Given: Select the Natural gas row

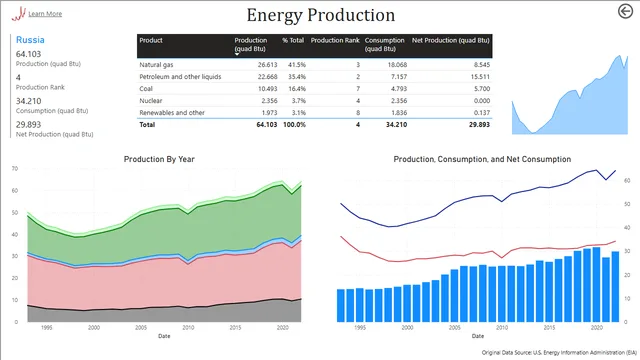Looking at the screenshot, I should pos(314,64).
